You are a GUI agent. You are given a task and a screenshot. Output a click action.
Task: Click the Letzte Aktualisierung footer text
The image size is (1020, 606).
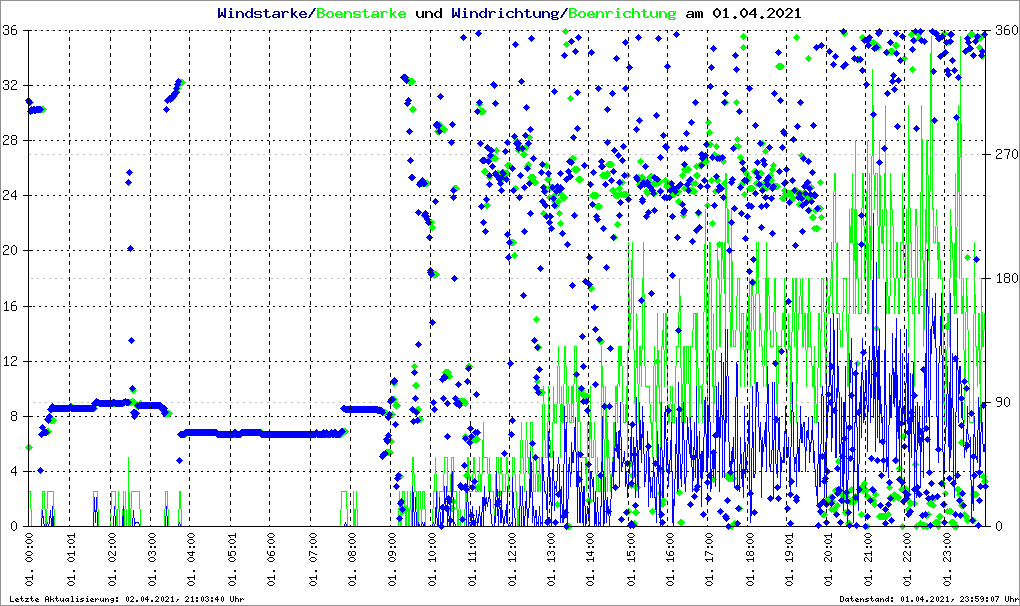125,599
